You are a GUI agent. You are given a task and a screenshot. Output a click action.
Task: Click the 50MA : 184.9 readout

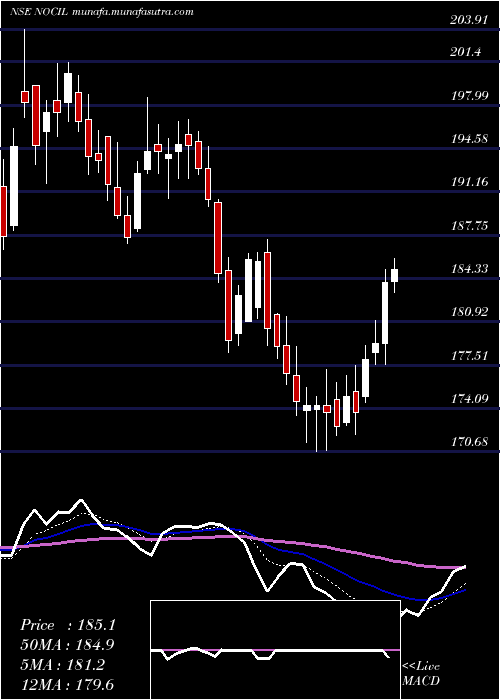coord(67,645)
